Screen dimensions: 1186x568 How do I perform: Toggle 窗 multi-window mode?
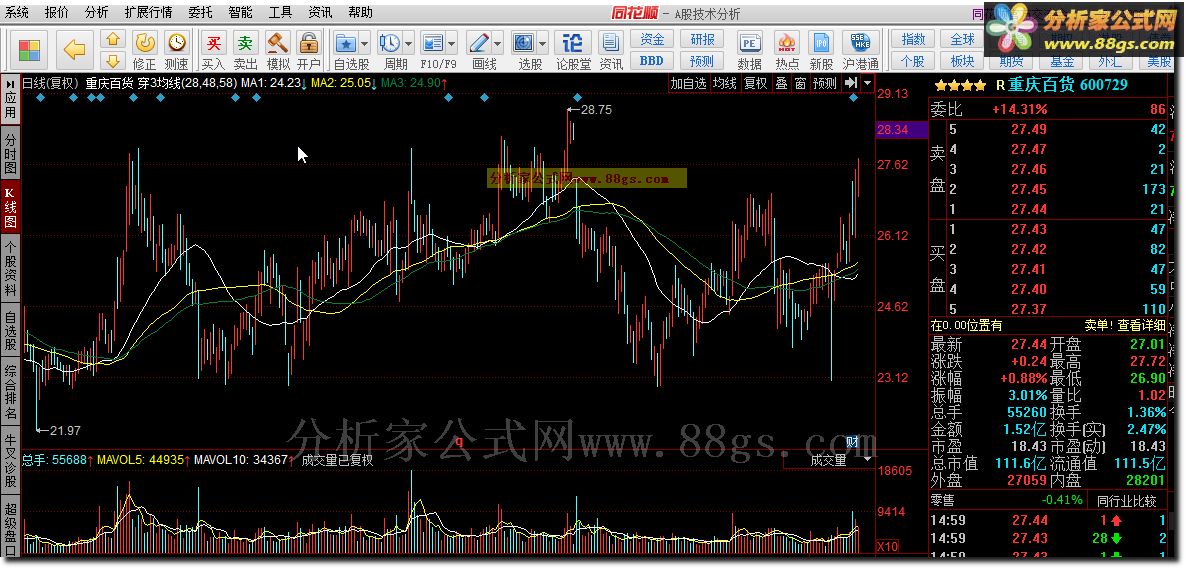799,83
